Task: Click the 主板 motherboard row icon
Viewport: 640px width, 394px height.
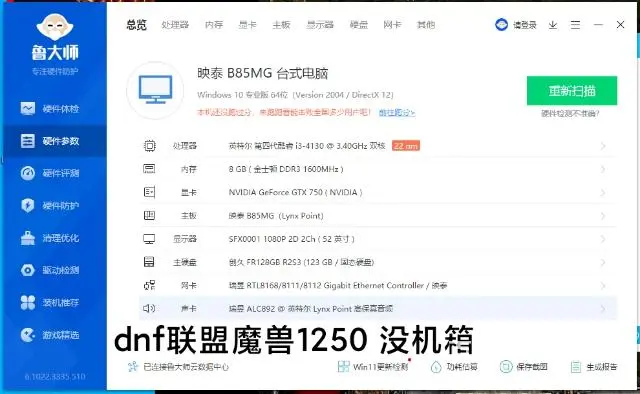Action: coord(149,215)
